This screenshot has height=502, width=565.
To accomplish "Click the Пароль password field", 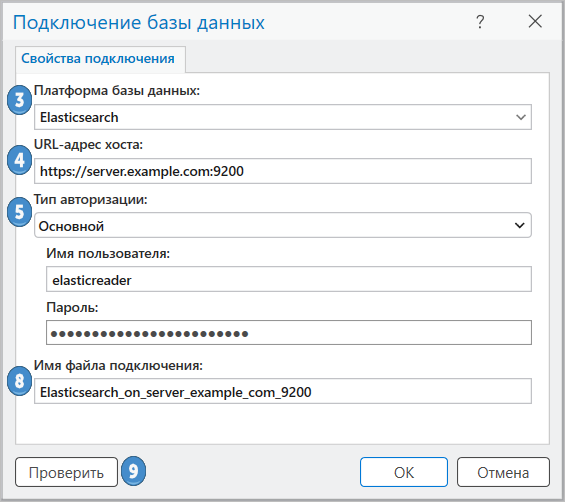I will [x=289, y=333].
